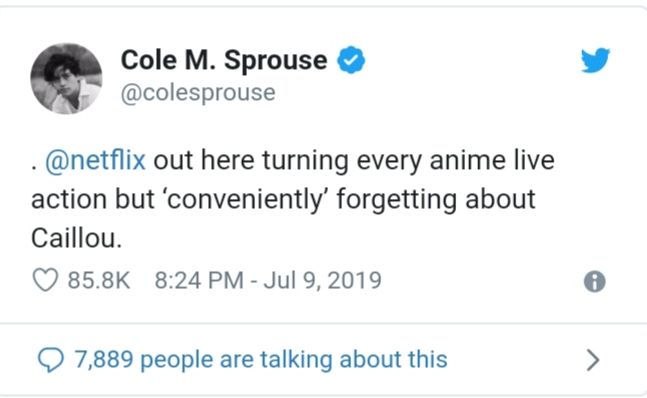Viewport: 647px width, 398px height.
Task: Open Cole Sprouse's profile picture
Action: 66,78
